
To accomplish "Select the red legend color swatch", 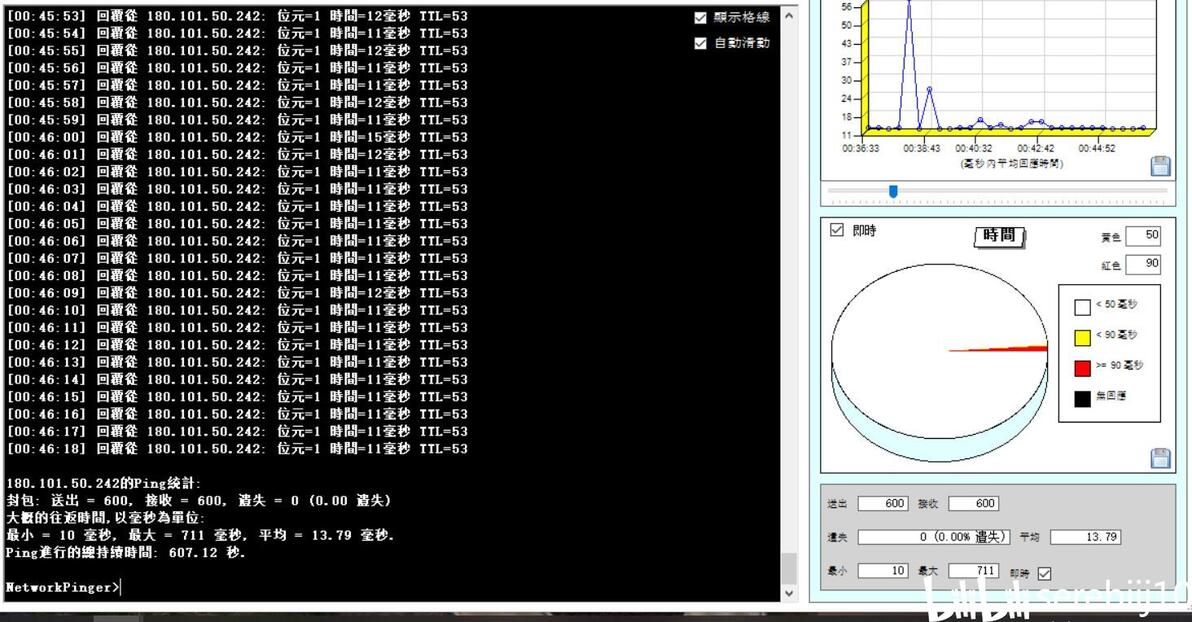I will pos(1083,368).
